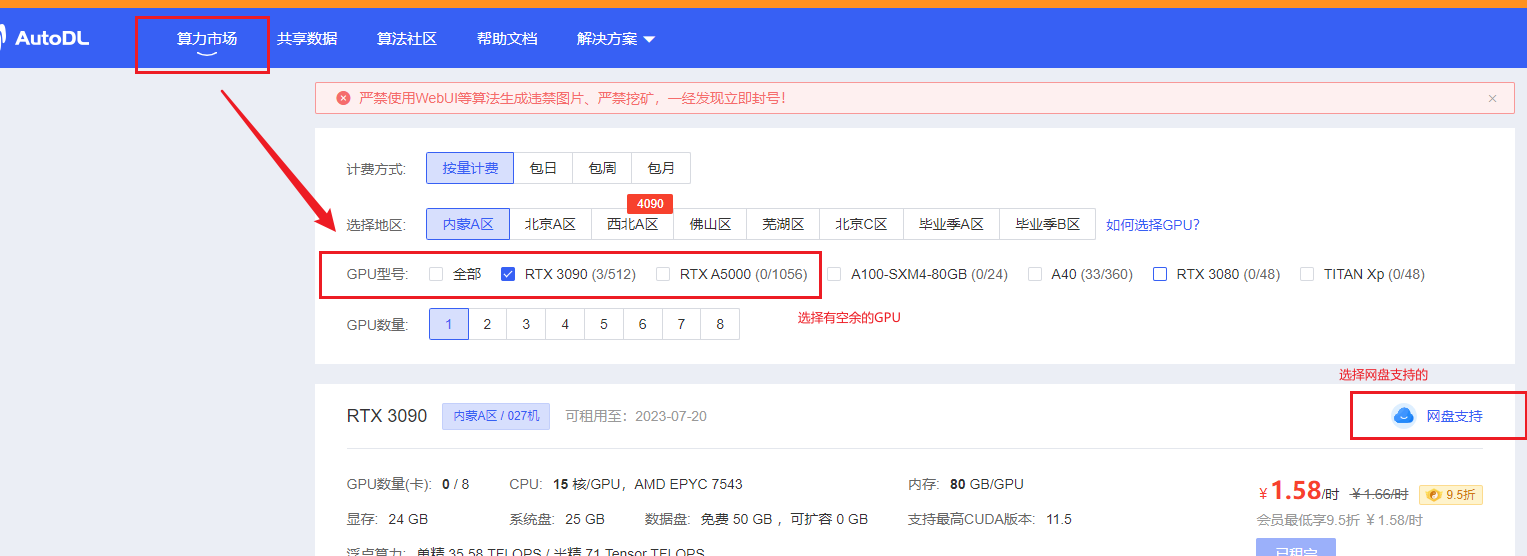Select the TITAN Xp checkbox

1307,274
